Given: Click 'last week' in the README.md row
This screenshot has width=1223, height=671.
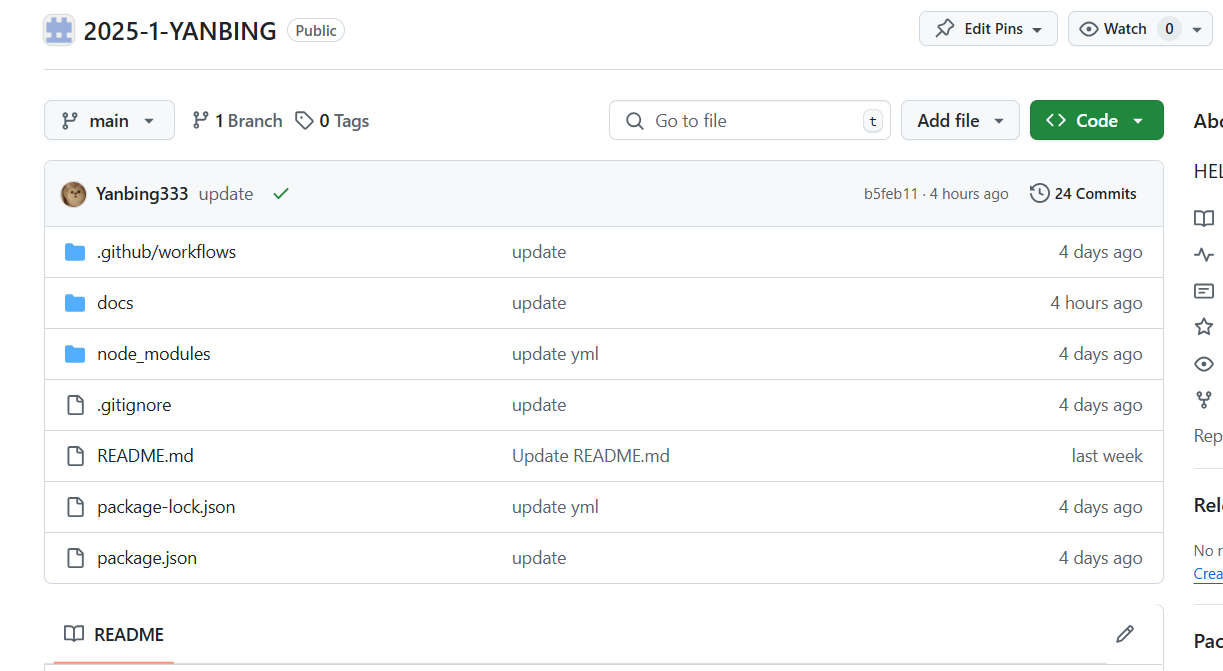Looking at the screenshot, I should click(x=1107, y=456).
